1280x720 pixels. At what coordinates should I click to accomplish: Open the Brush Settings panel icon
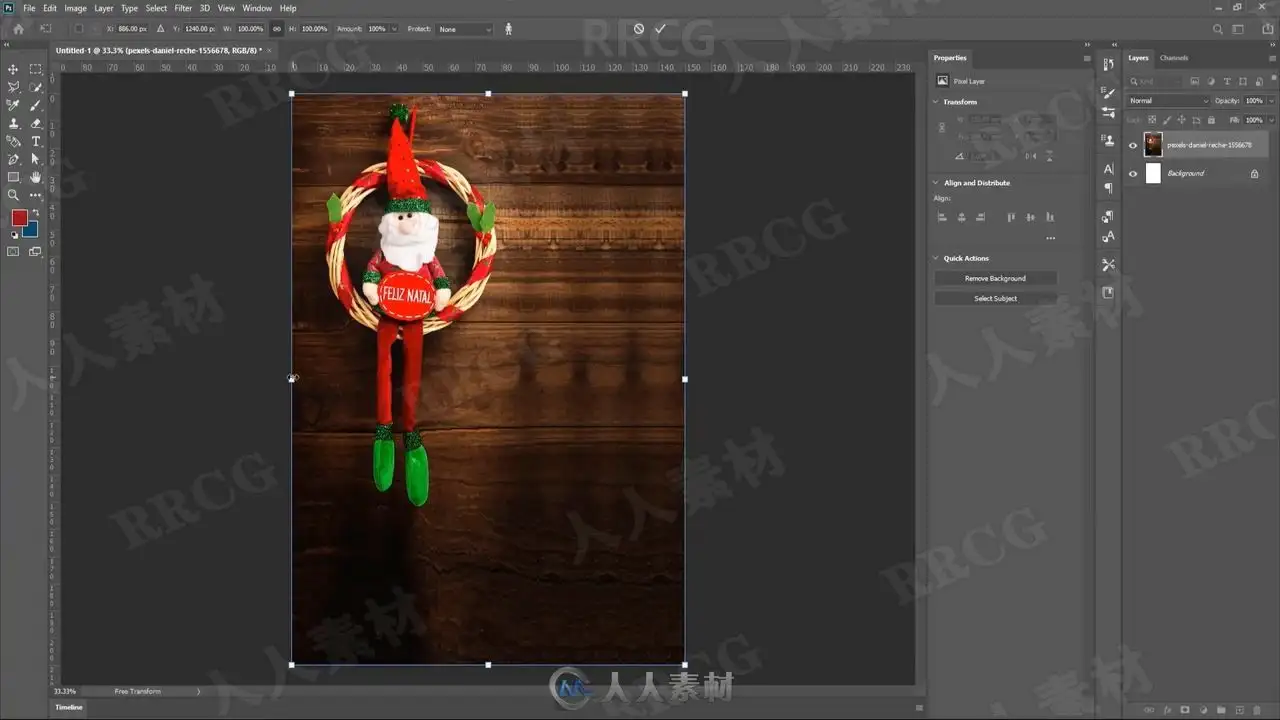[x=1108, y=93]
